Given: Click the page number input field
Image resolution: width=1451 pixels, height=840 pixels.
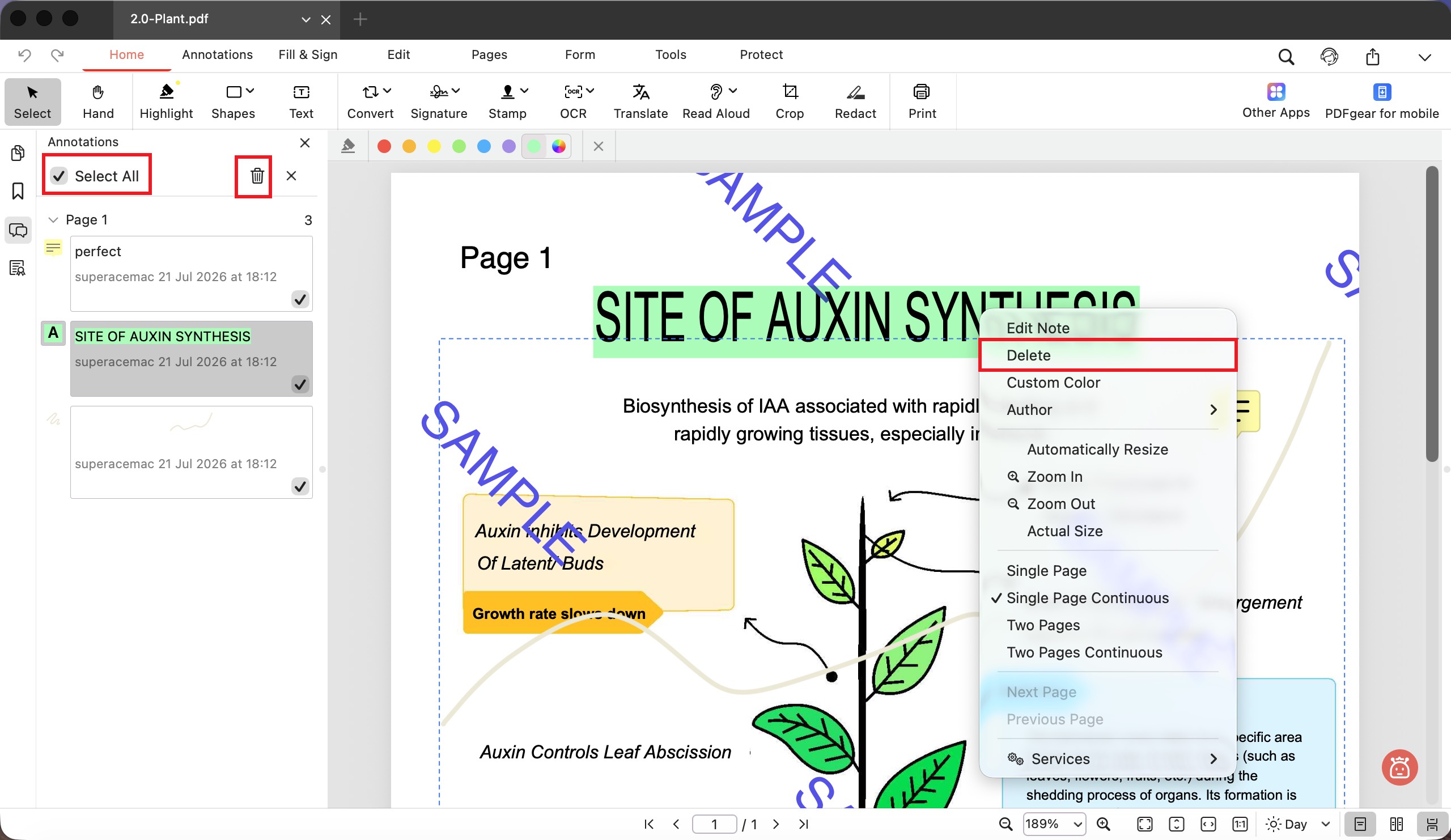Looking at the screenshot, I should coord(714,825).
